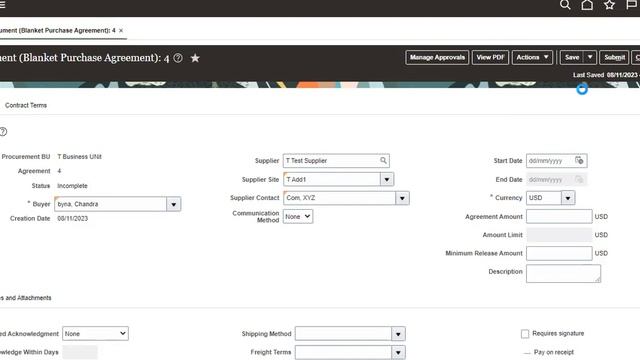The height and width of the screenshot is (360, 640).
Task: Click the Supplier Site input field
Action: click(x=332, y=179)
